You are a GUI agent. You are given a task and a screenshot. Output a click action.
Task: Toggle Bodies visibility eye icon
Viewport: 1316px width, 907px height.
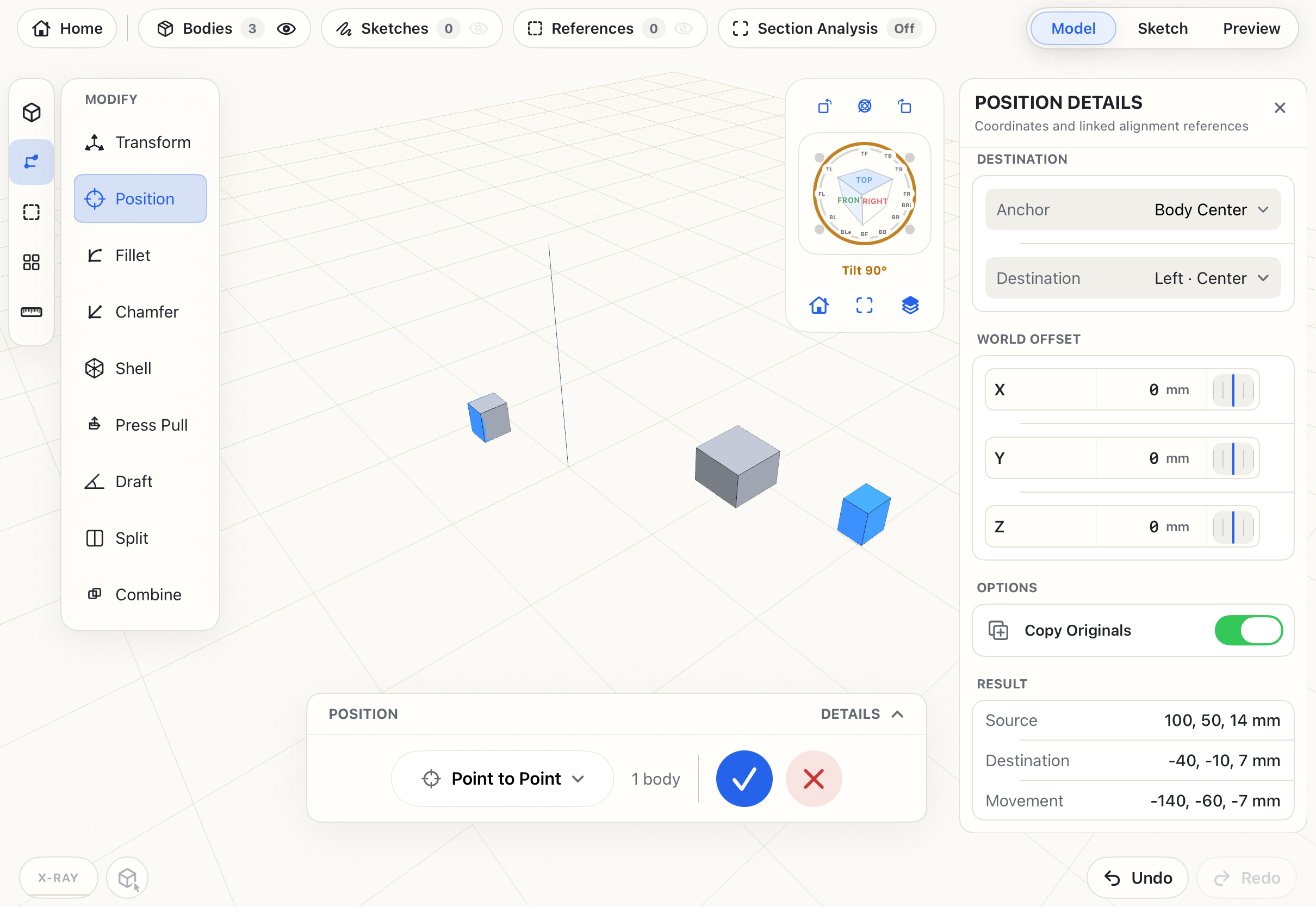[286, 28]
